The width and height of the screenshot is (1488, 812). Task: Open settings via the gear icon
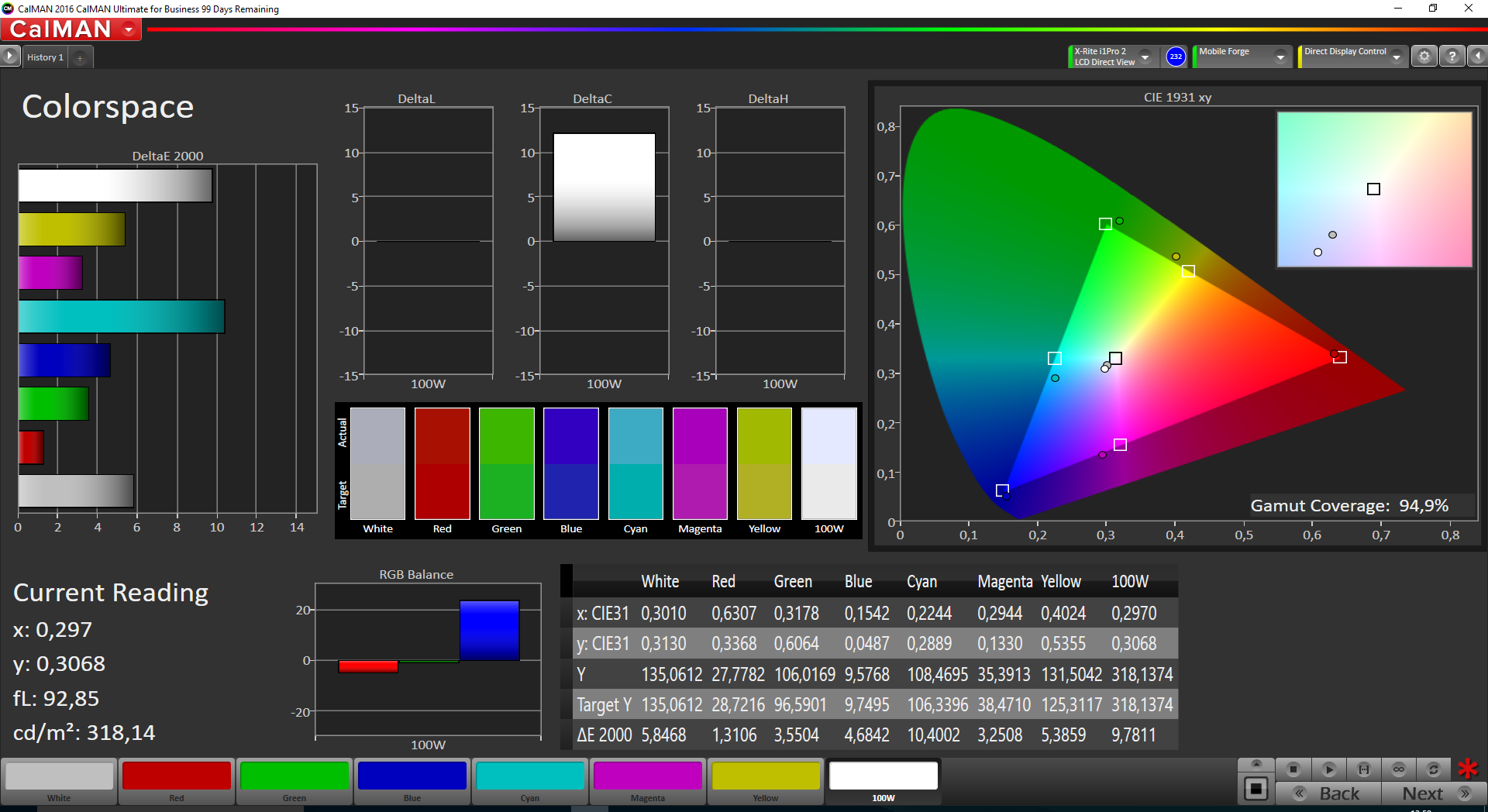(1424, 57)
